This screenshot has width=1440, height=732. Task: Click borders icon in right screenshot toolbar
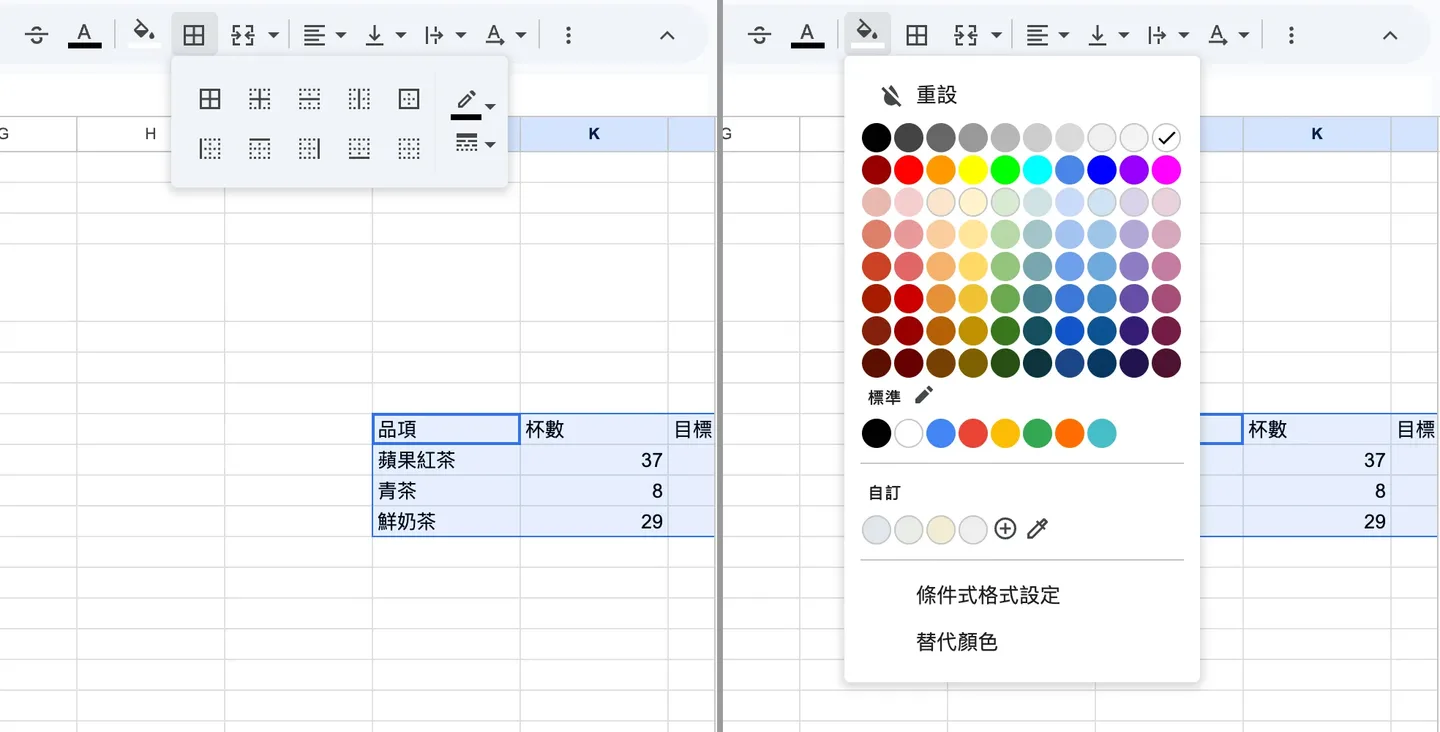(917, 36)
